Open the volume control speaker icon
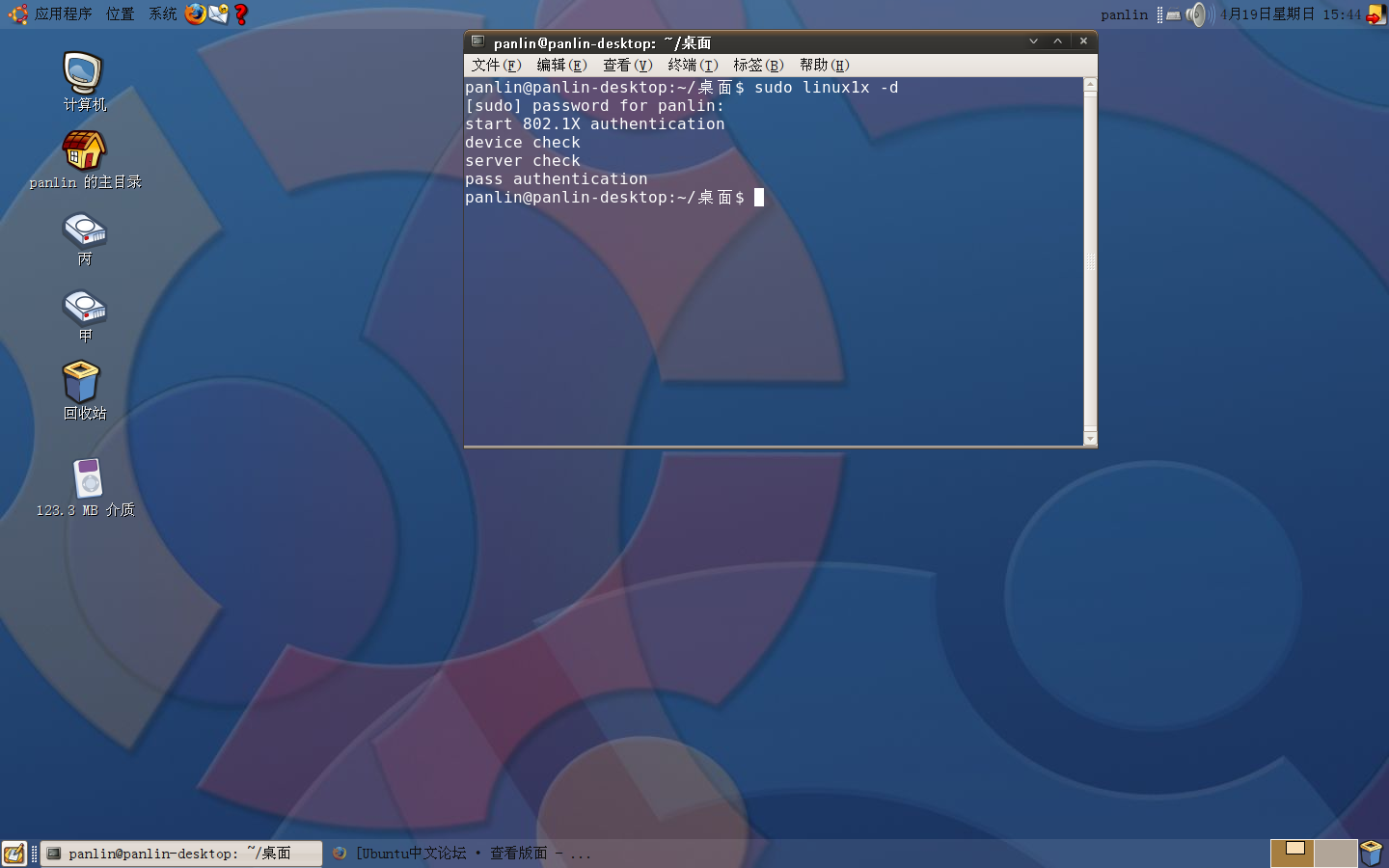1389x868 pixels. [x=1197, y=14]
